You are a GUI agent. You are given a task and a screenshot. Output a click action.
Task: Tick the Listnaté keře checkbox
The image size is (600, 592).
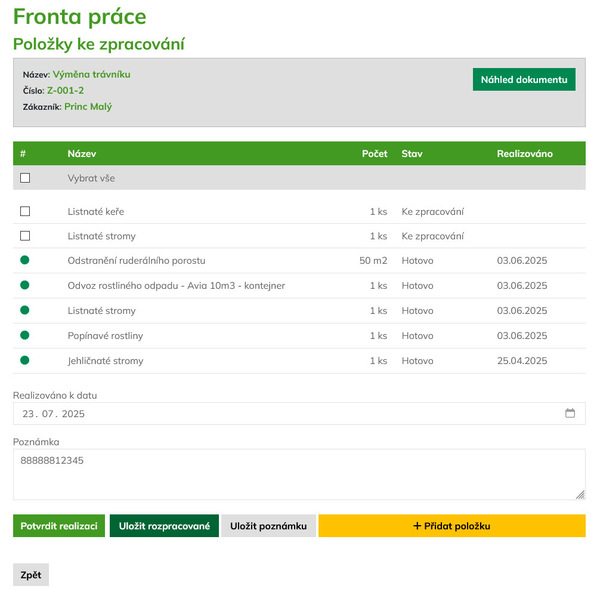tap(25, 211)
